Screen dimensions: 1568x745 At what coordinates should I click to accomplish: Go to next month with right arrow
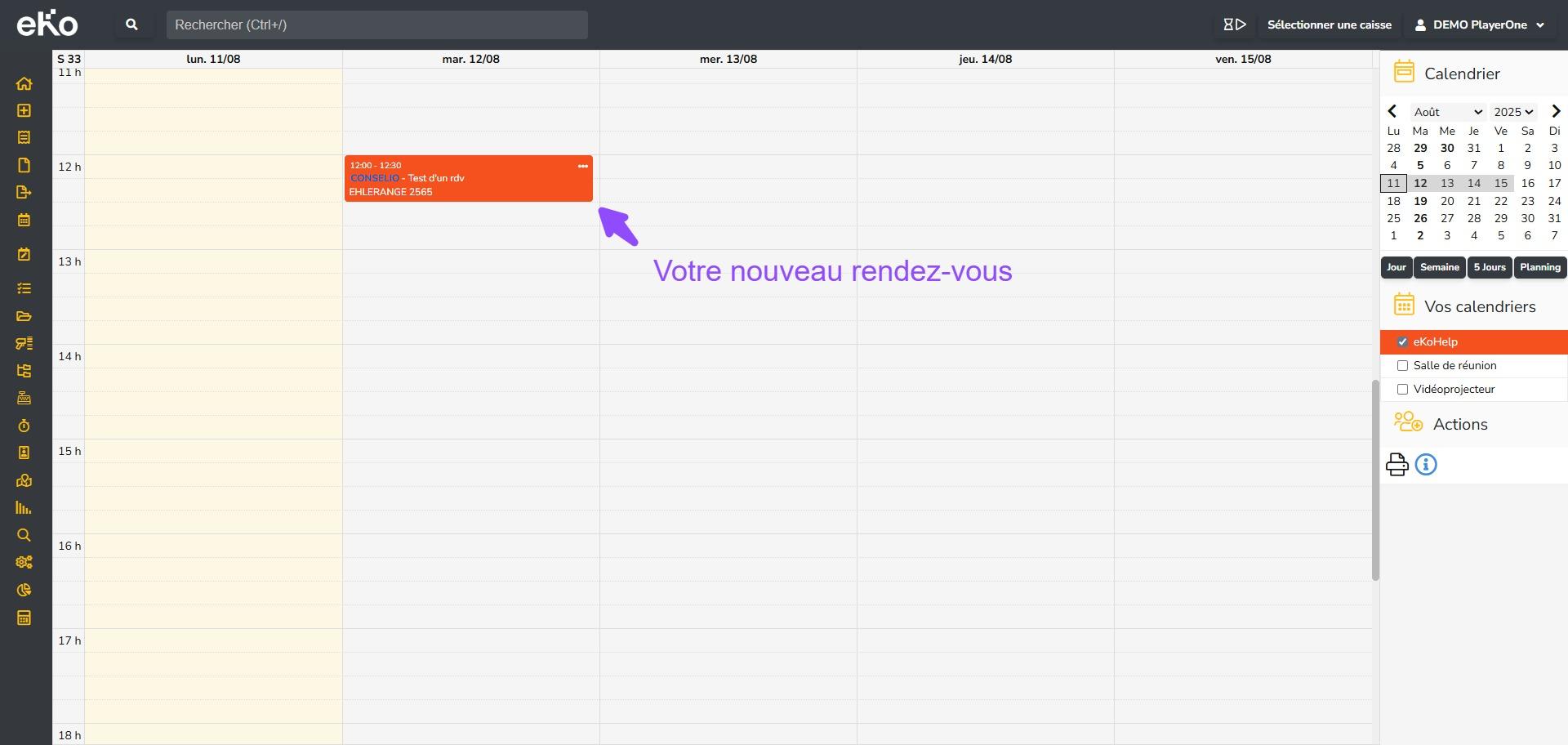tap(1555, 112)
